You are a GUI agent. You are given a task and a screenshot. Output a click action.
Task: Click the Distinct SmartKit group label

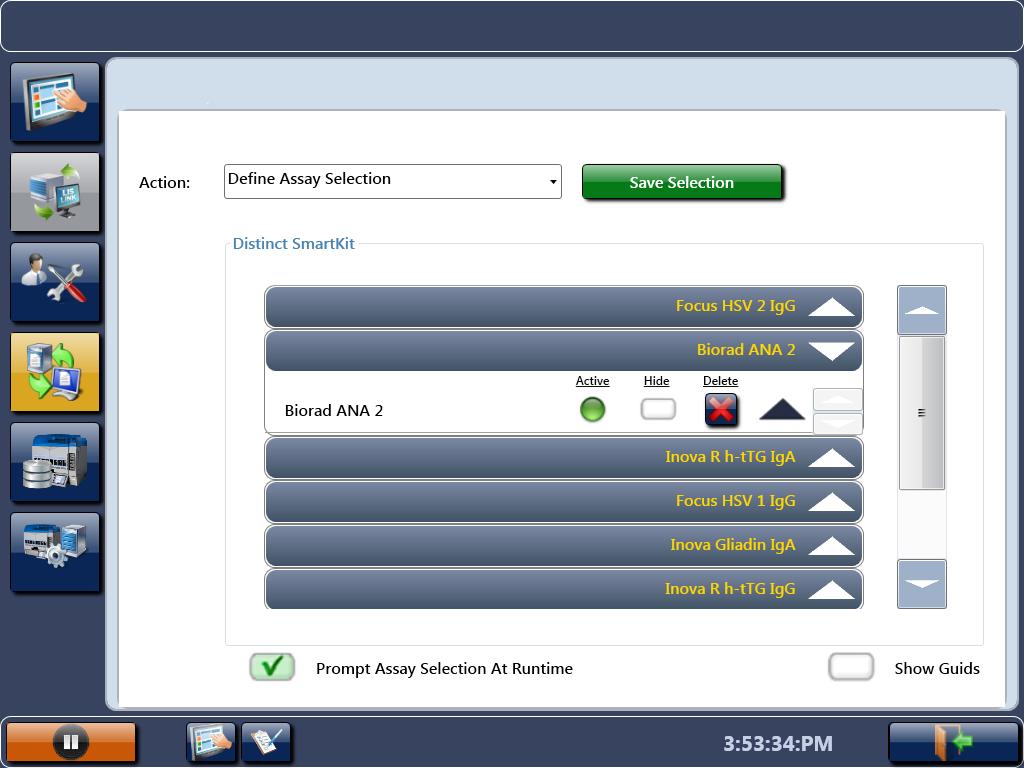(293, 244)
